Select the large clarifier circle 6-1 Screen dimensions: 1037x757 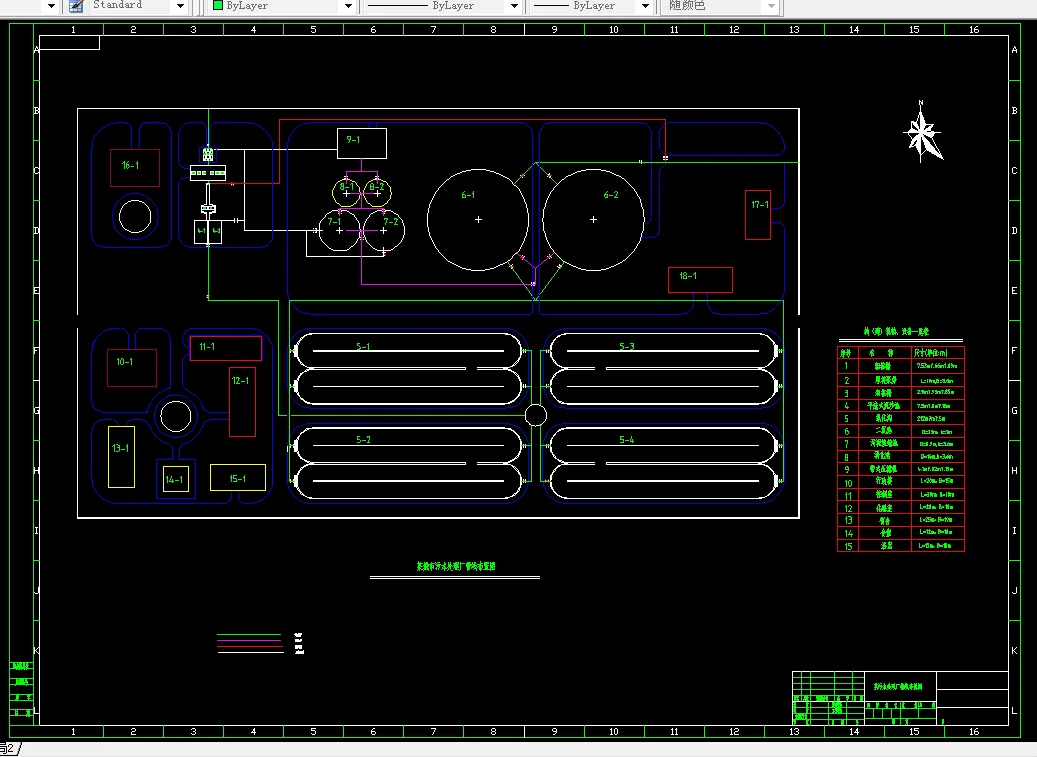pos(478,219)
